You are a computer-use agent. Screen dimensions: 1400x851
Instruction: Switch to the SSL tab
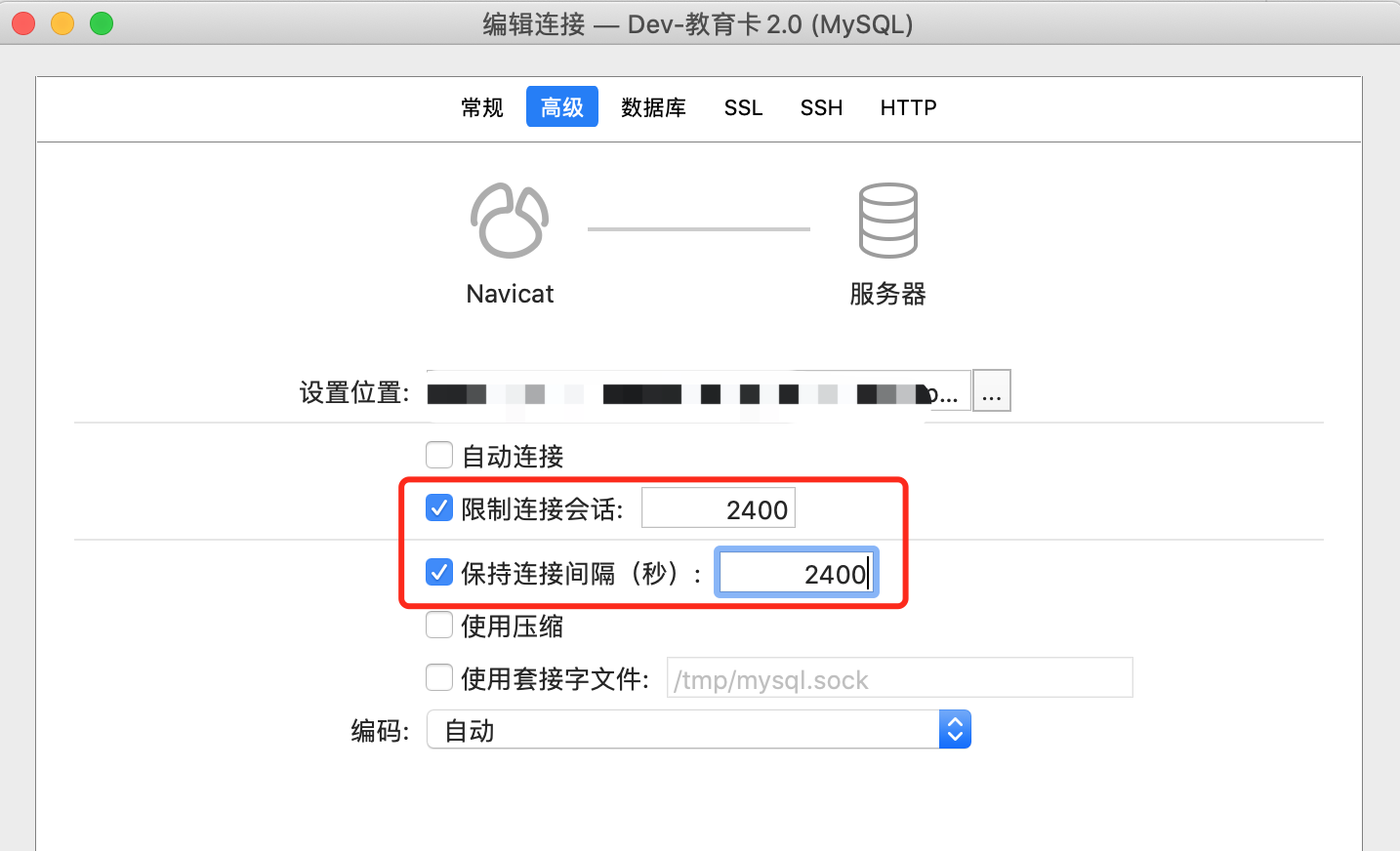(743, 107)
